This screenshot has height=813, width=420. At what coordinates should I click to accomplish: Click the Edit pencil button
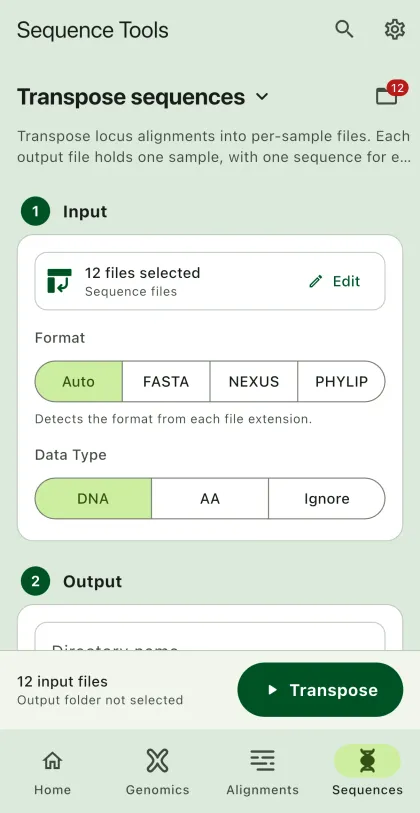(334, 281)
